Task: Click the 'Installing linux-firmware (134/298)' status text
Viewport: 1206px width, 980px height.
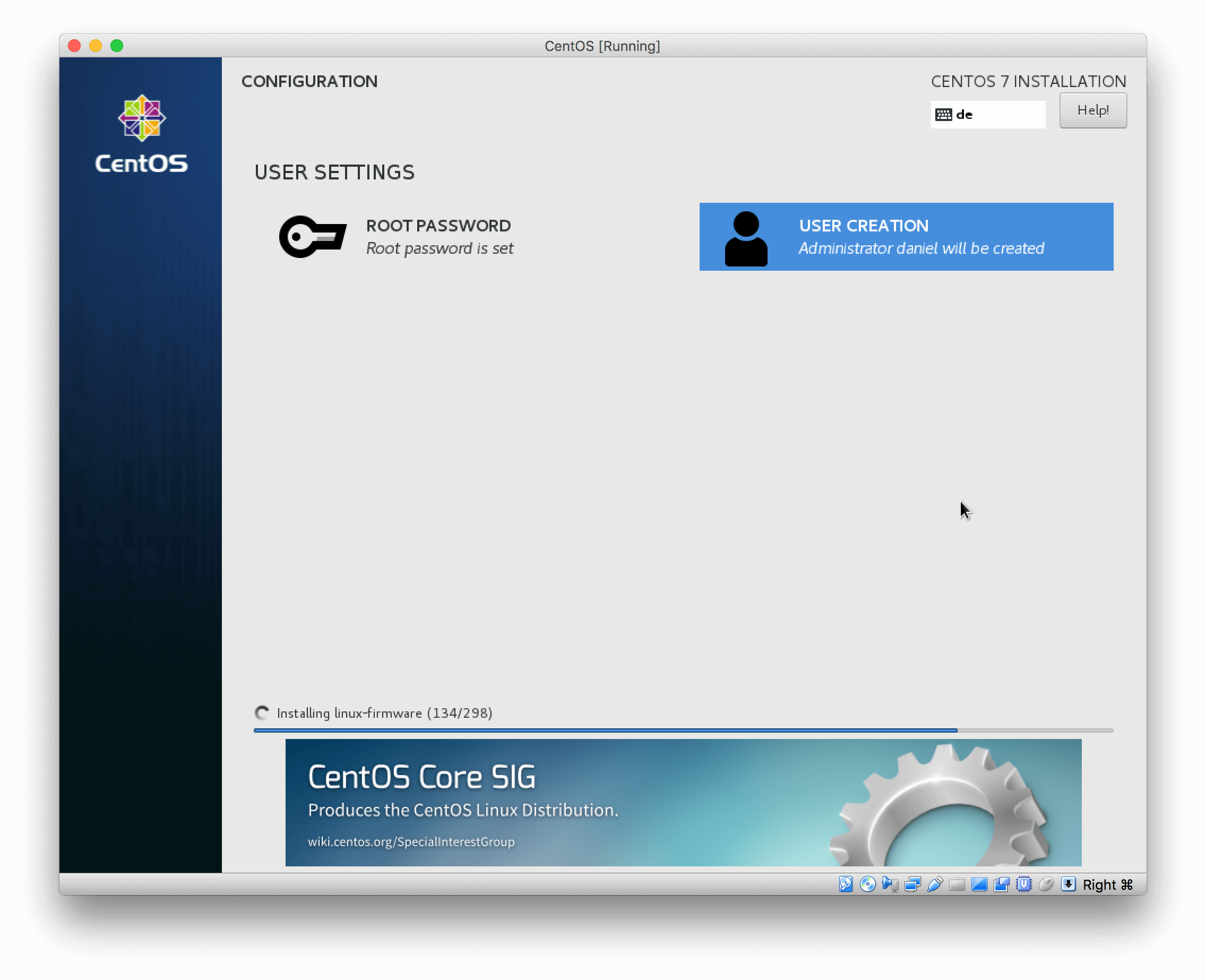Action: pos(384,713)
